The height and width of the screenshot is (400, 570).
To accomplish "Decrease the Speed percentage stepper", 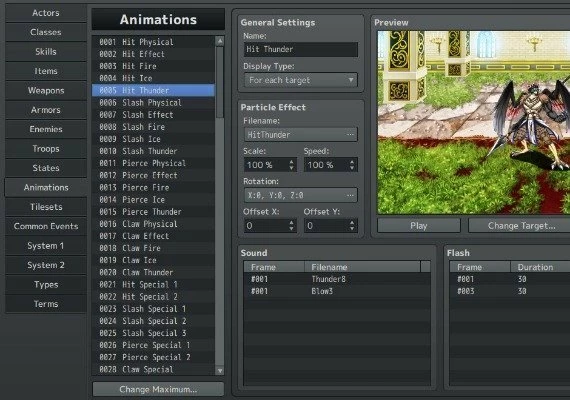I will [352, 168].
